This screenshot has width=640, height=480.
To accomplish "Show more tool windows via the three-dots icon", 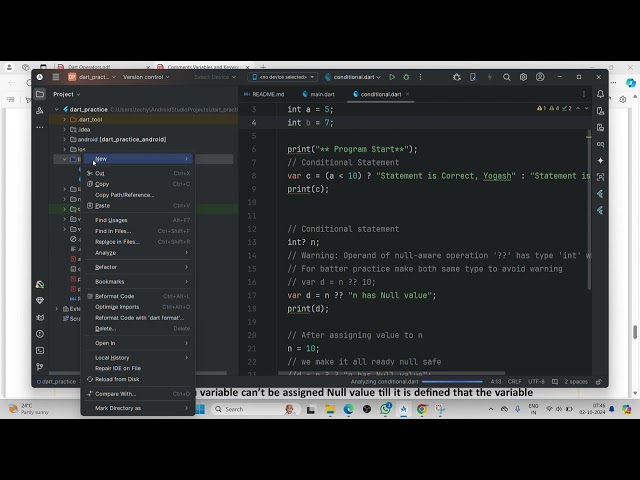I will (x=40, y=127).
